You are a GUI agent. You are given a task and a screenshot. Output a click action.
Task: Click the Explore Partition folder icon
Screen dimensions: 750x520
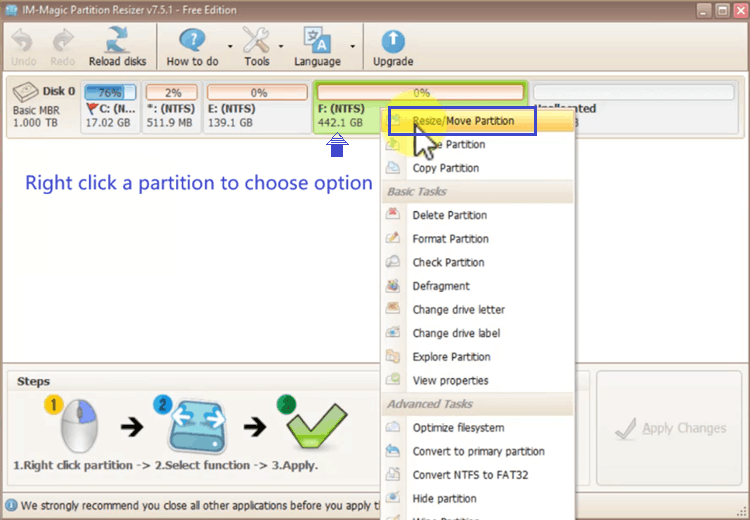tap(393, 356)
